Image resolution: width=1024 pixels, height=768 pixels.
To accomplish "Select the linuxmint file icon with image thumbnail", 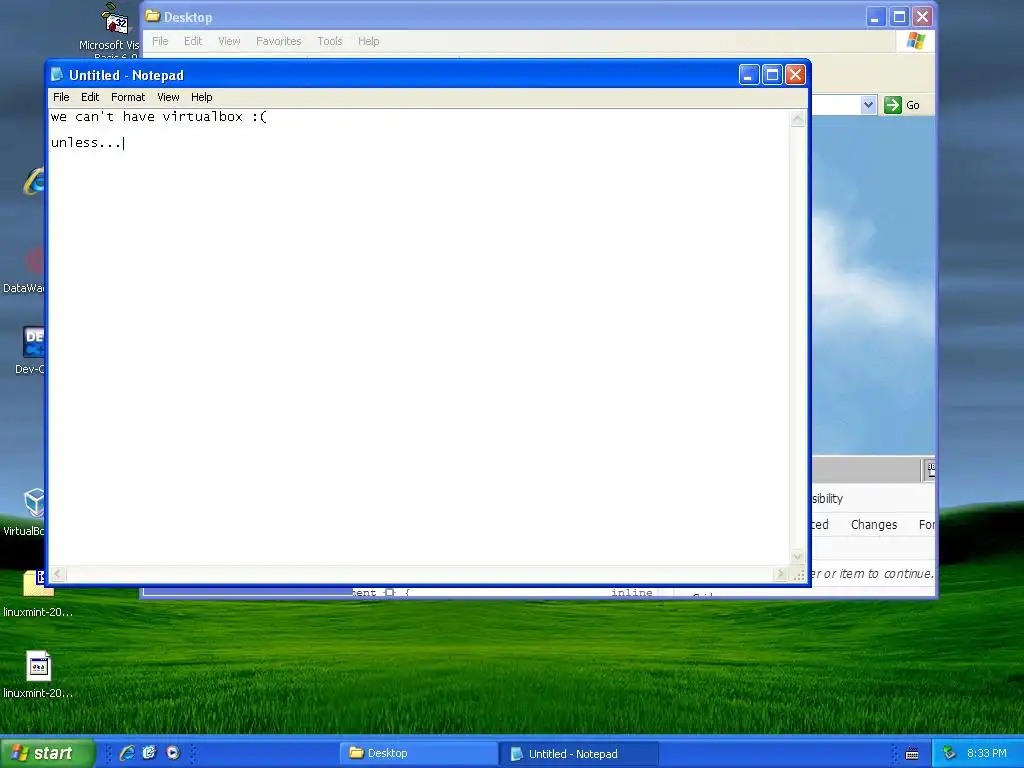I will click(38, 675).
